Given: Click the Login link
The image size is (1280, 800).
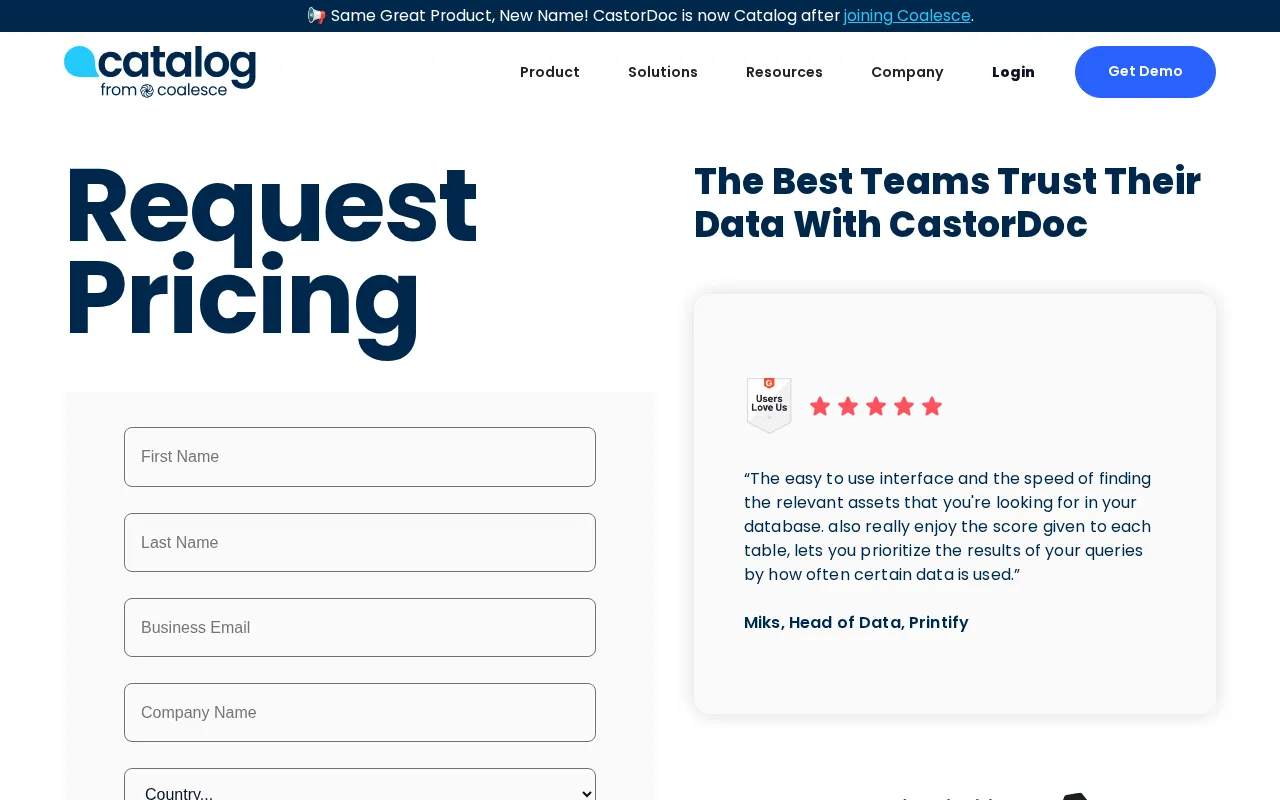Looking at the screenshot, I should 1013,72.
